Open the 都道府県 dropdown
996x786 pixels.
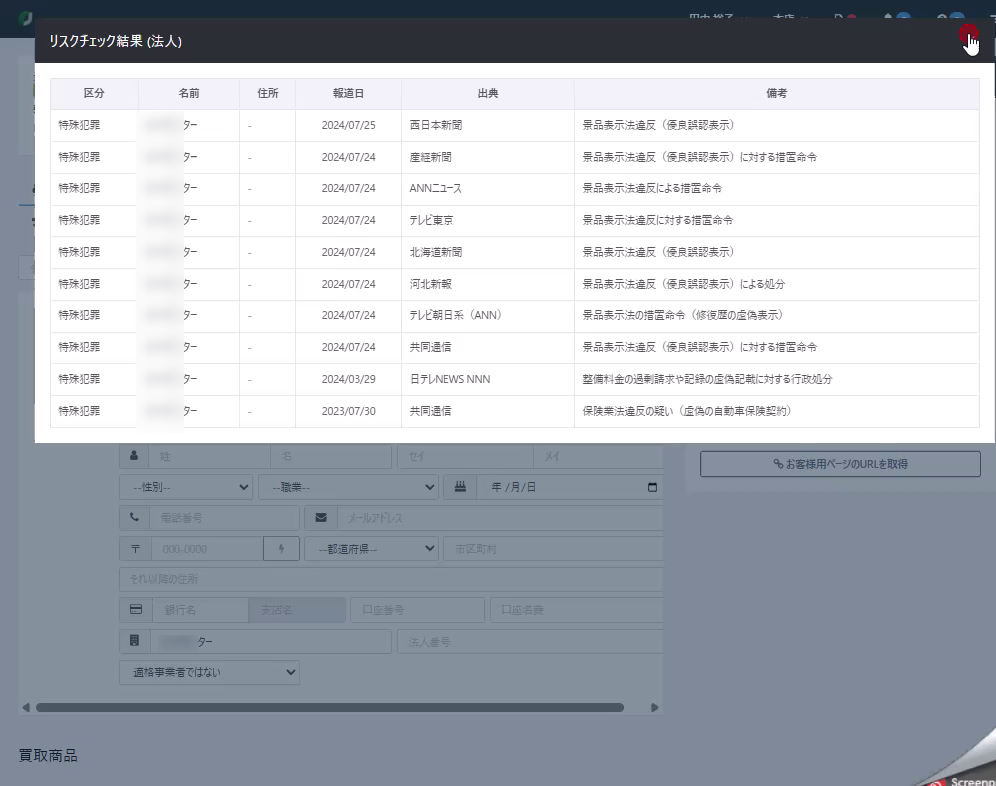pos(371,549)
